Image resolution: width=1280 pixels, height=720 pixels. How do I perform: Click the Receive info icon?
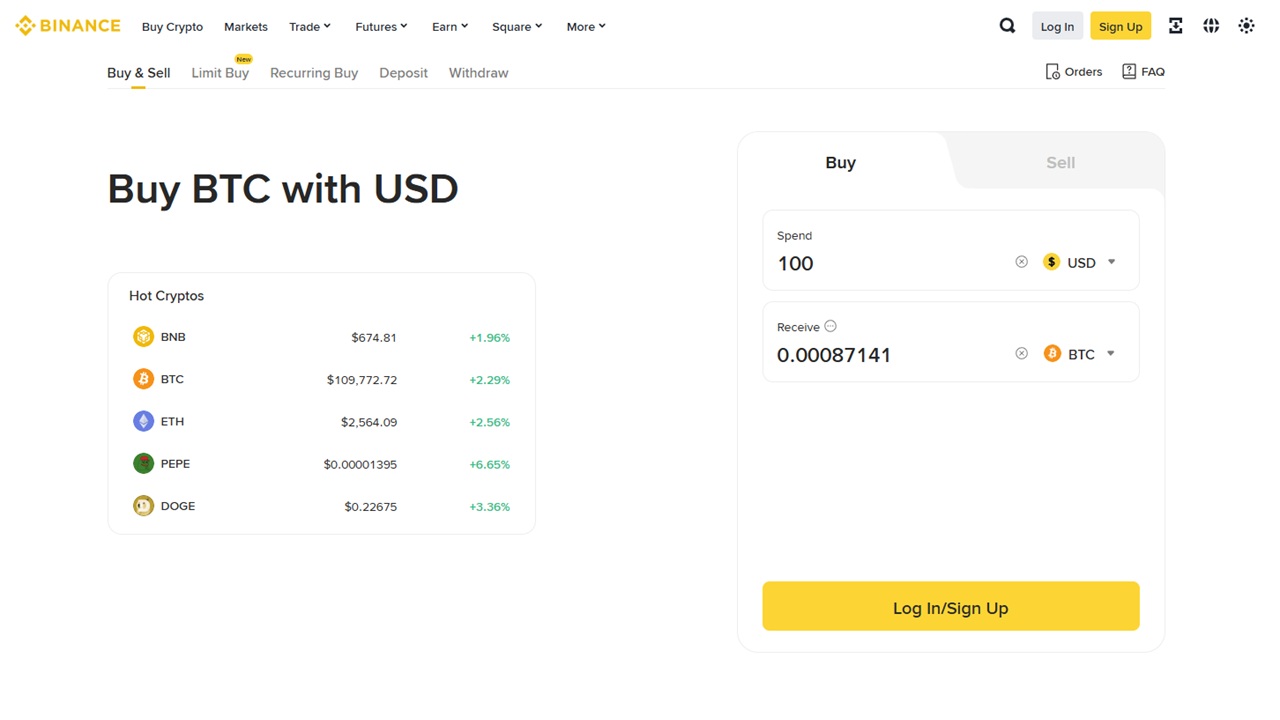point(830,326)
